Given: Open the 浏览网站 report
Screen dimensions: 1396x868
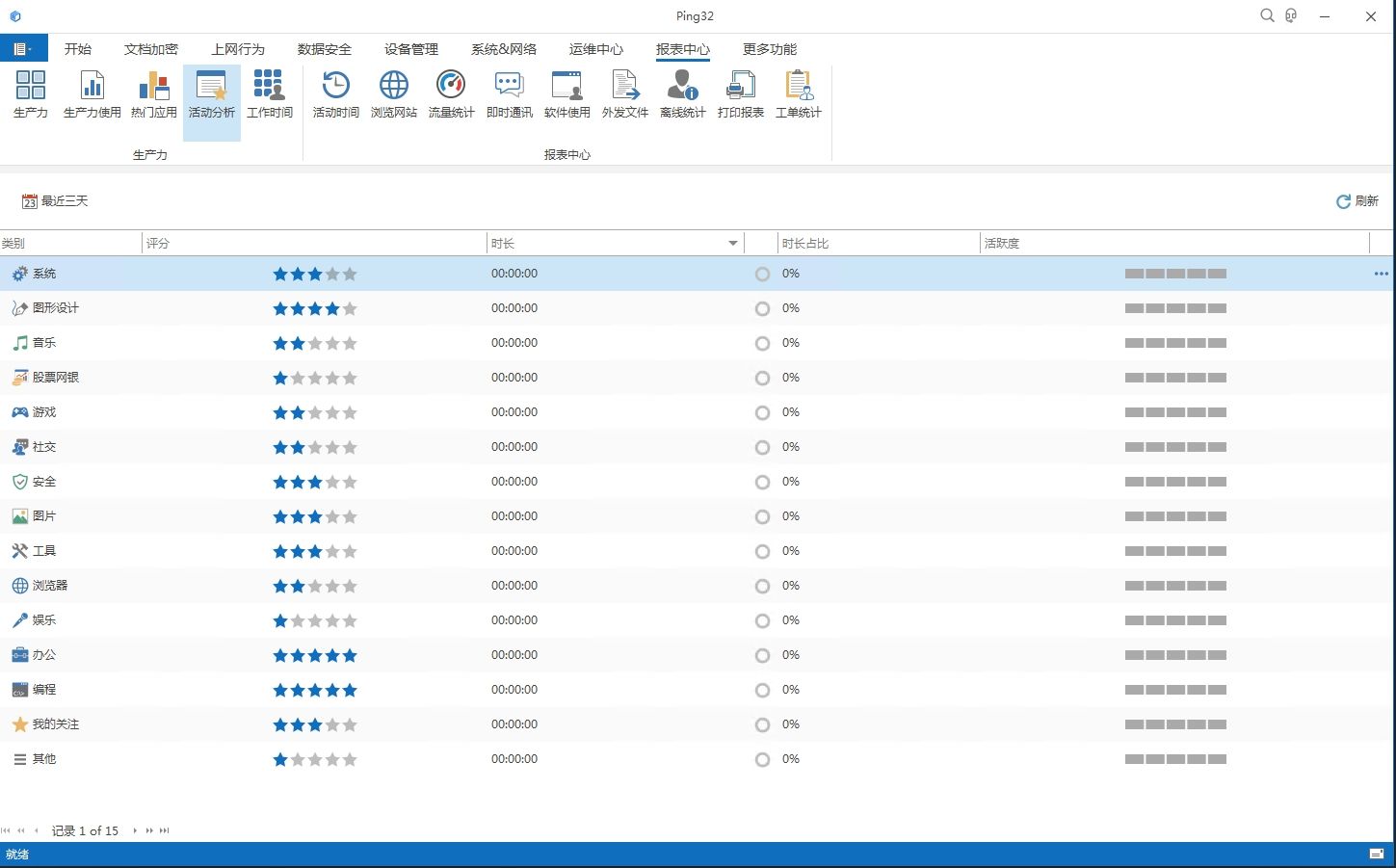Looking at the screenshot, I should coord(394,94).
